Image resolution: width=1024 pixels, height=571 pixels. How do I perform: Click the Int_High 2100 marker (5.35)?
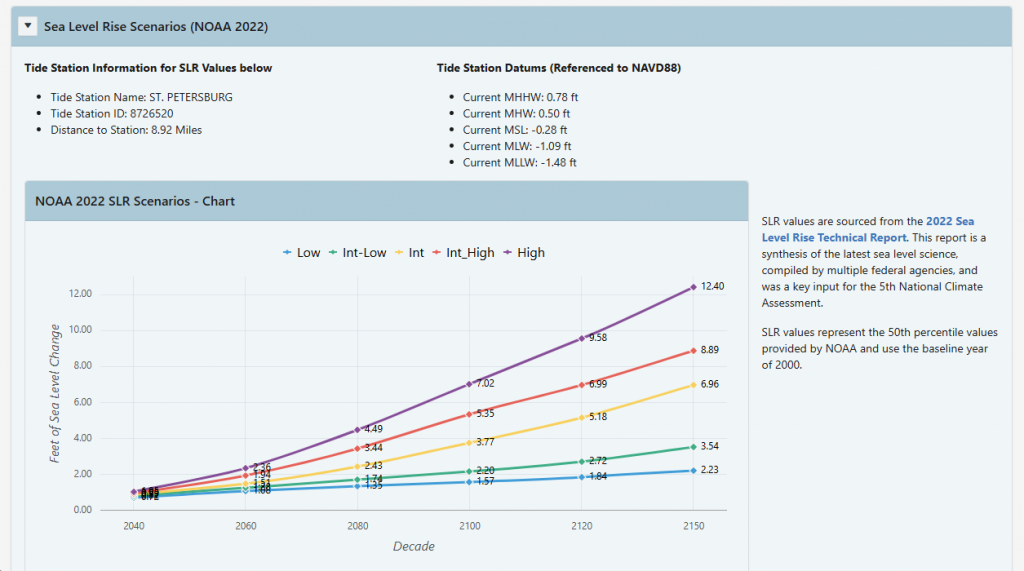coord(471,414)
